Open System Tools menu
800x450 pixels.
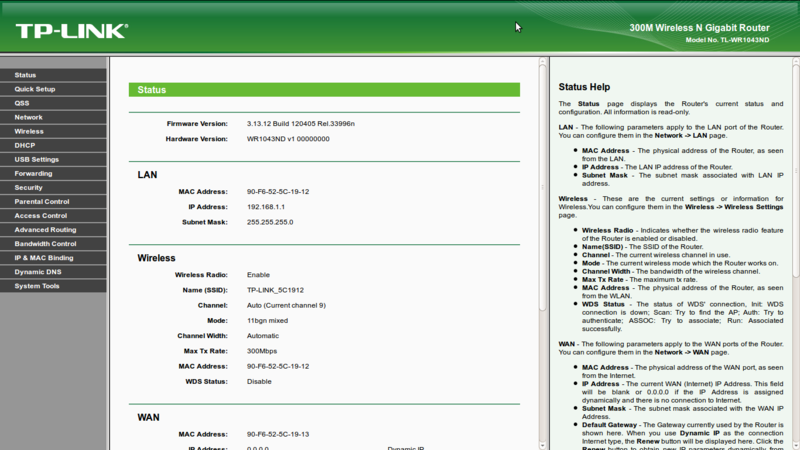coord(53,286)
